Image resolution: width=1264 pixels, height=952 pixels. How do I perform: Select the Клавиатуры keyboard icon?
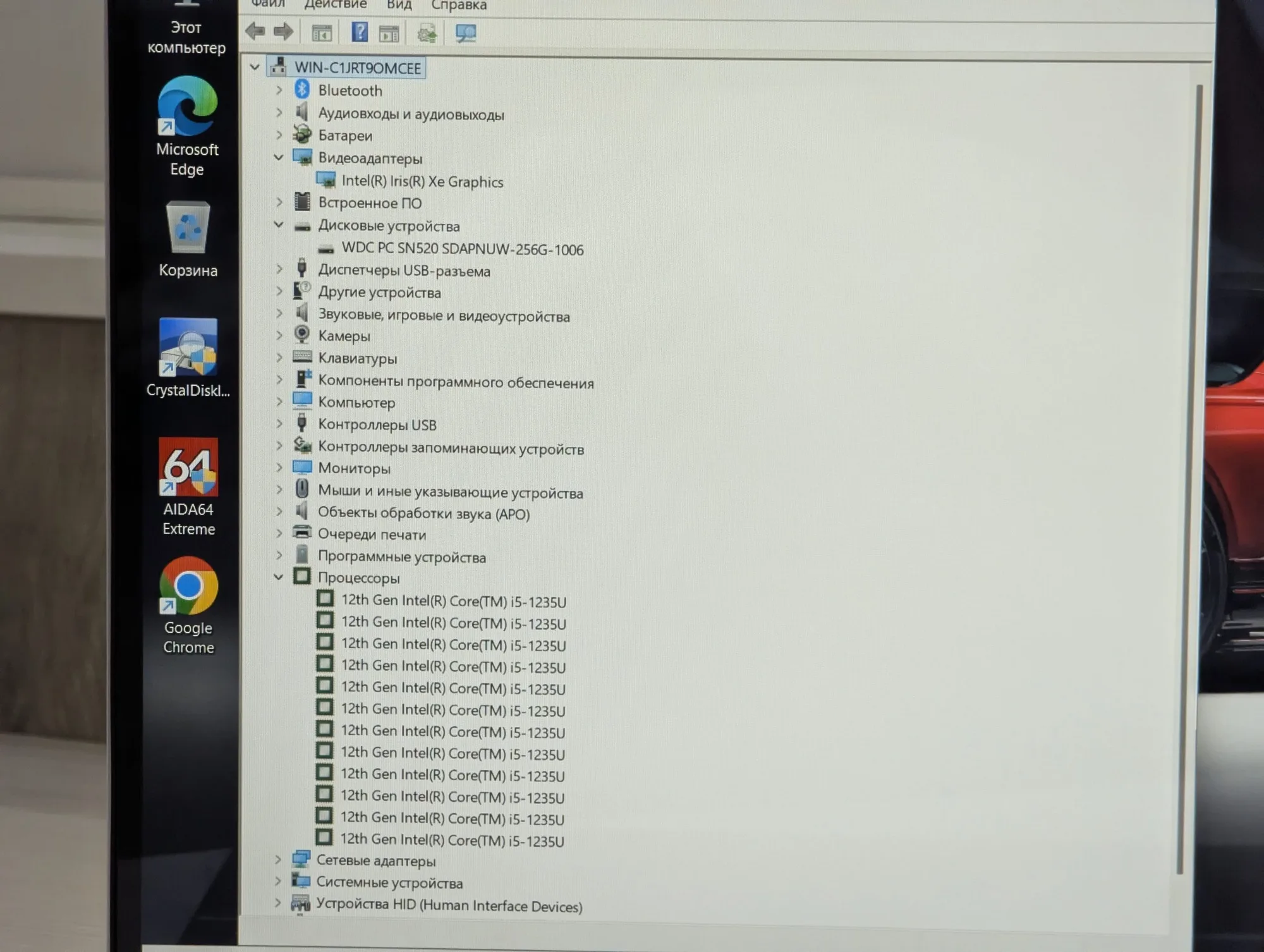(x=302, y=357)
